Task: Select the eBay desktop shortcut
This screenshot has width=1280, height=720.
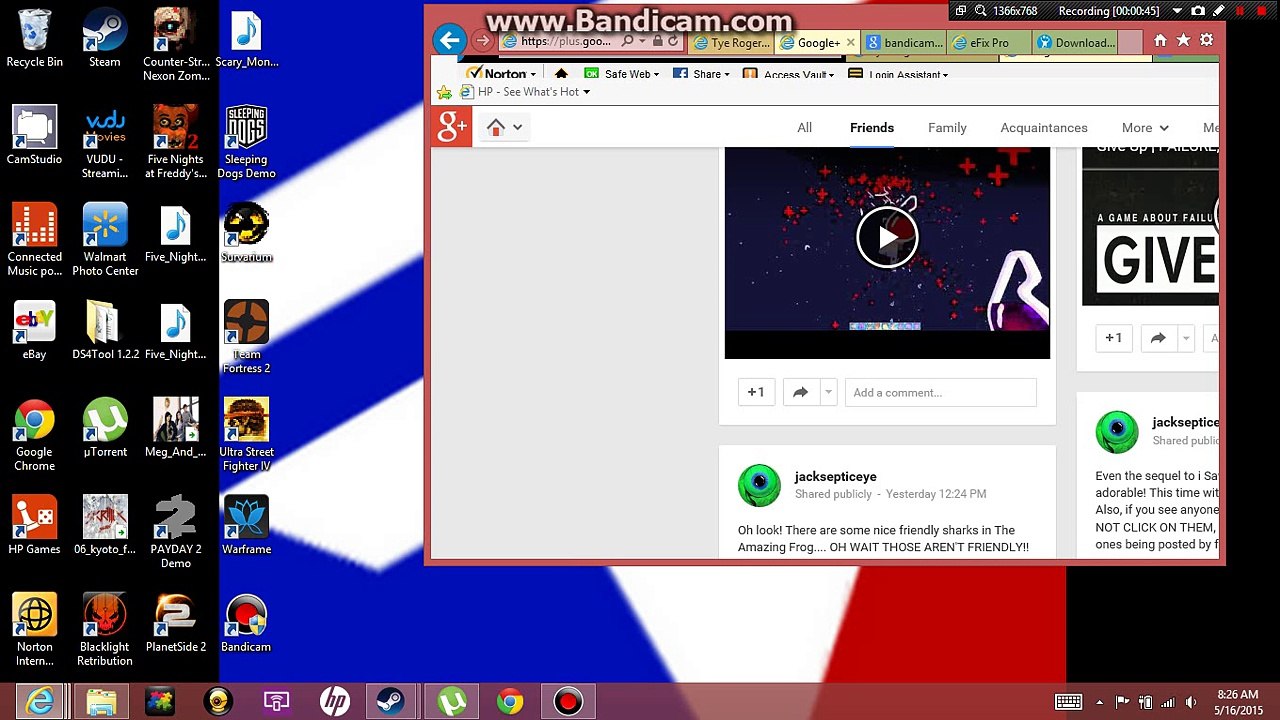Action: click(x=34, y=331)
